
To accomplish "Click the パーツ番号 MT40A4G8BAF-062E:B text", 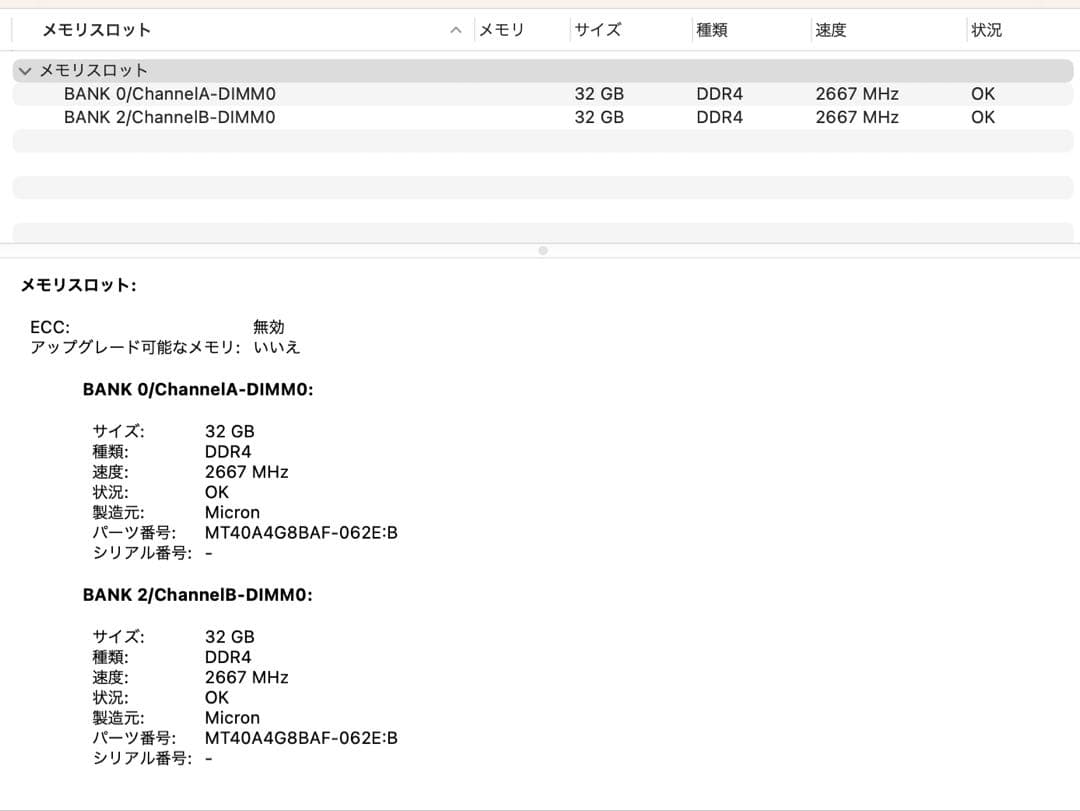I will [x=300, y=532].
